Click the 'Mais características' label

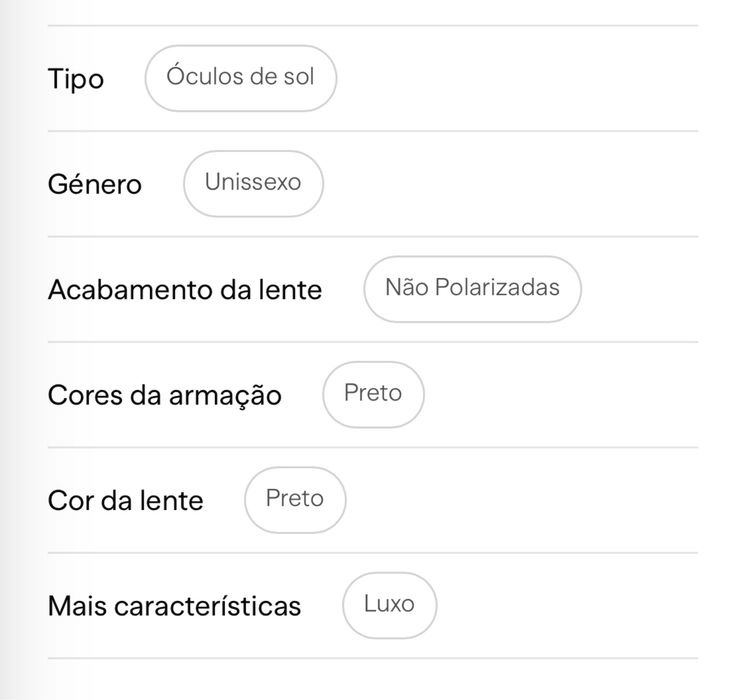point(174,606)
